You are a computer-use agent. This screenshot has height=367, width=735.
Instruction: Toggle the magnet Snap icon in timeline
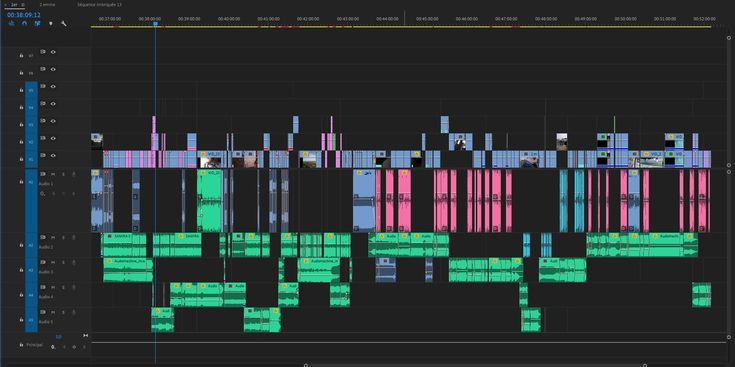coord(24,23)
